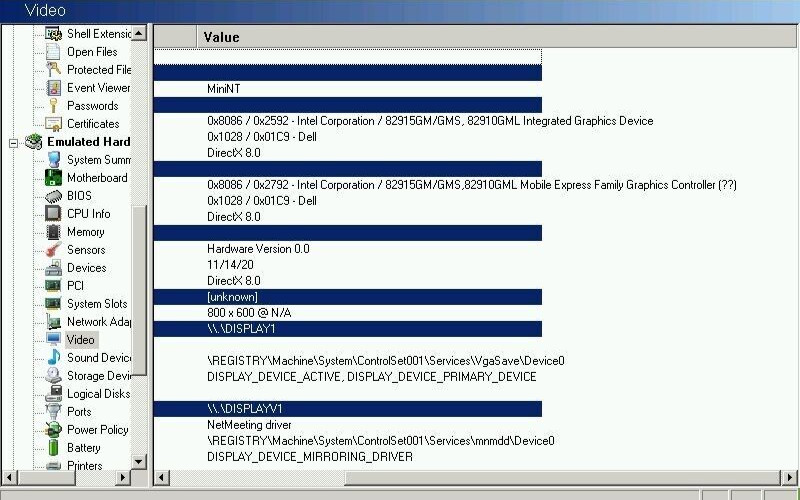The image size is (800, 500).
Task: Click the Value column header
Action: point(496,37)
